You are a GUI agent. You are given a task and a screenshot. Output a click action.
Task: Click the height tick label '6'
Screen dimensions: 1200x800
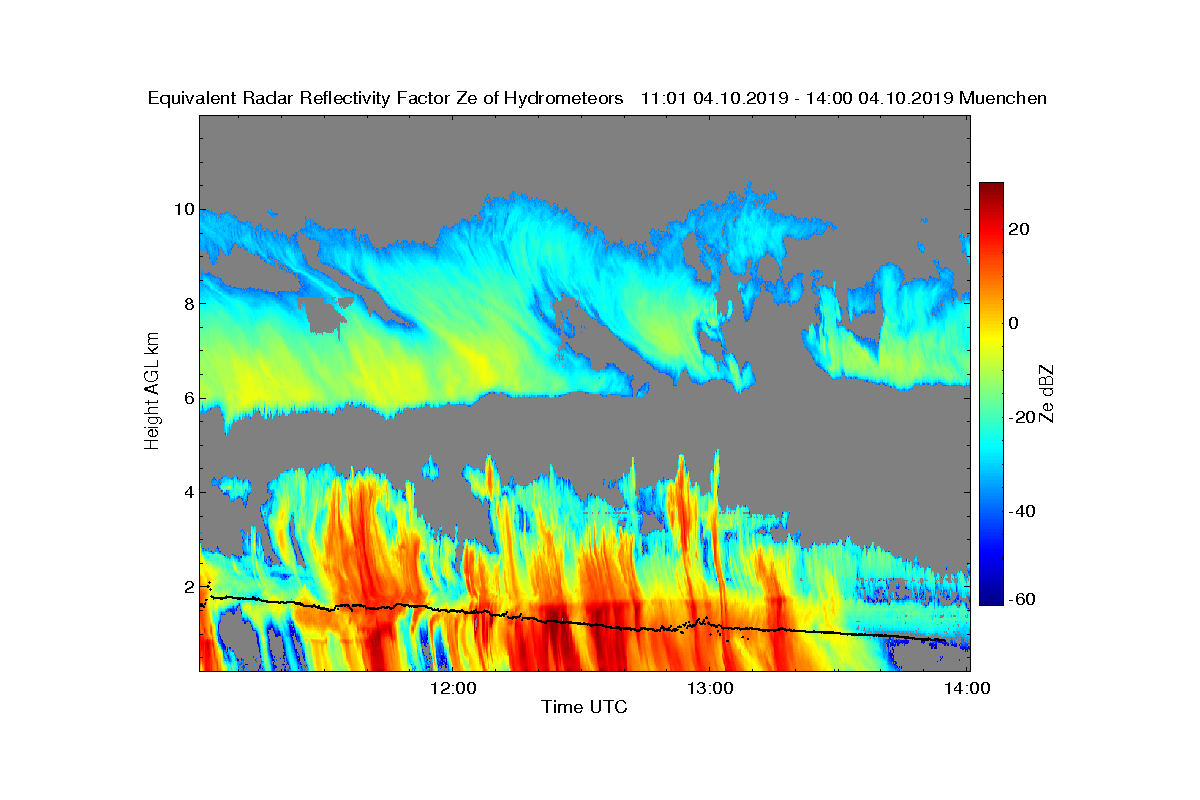click(187, 398)
